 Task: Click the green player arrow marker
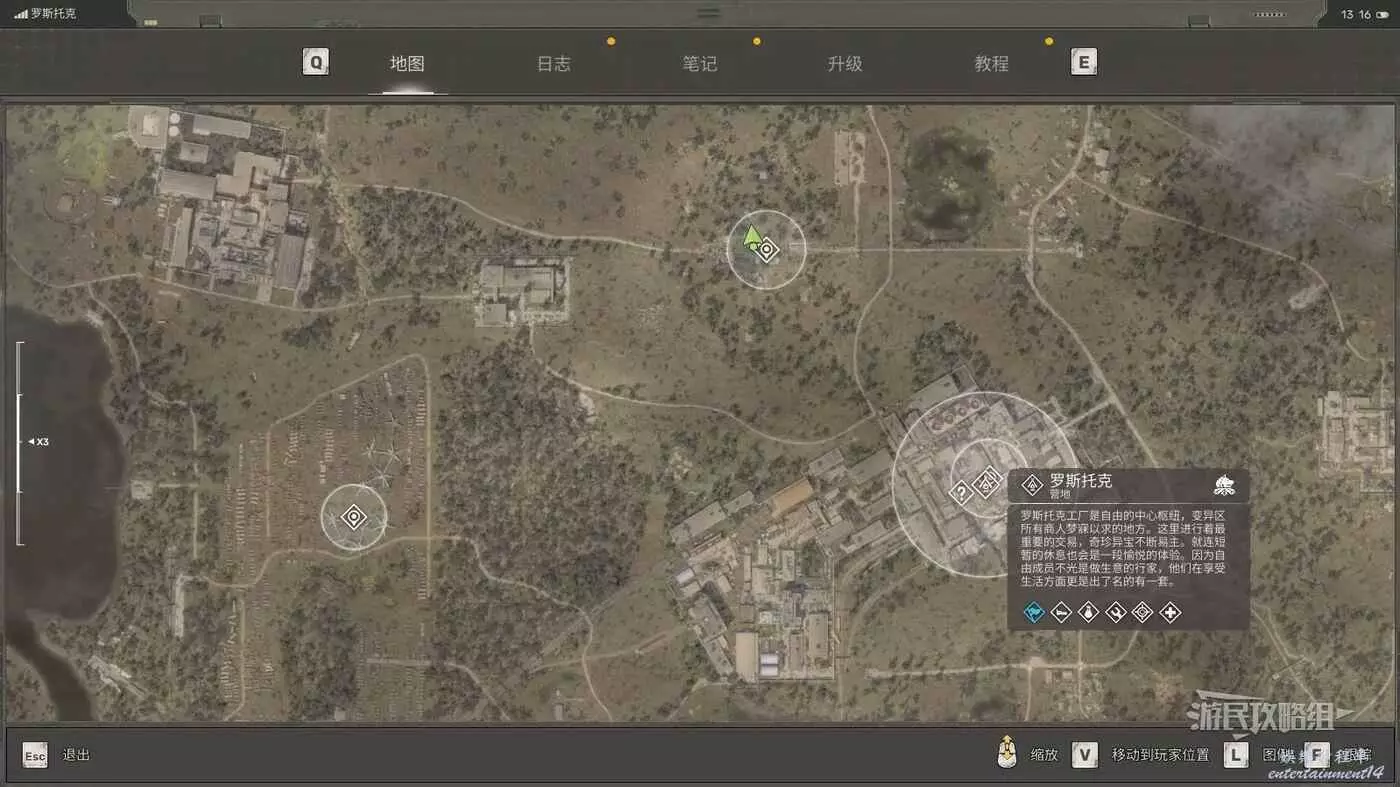(x=752, y=239)
